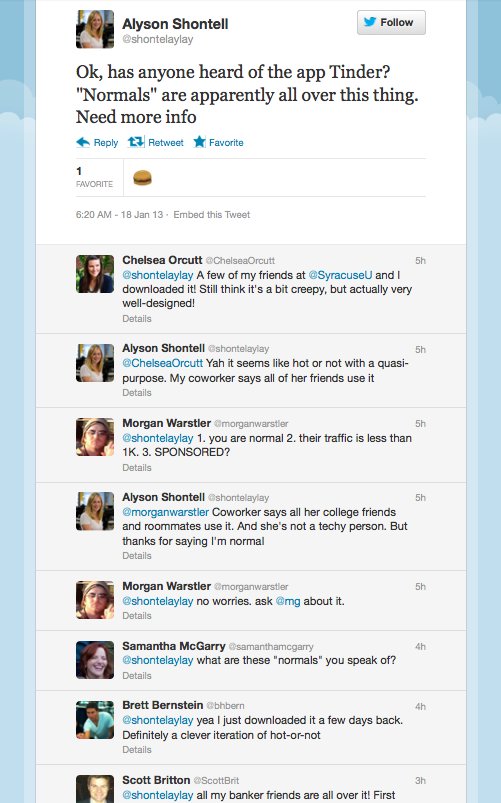Expand Details under Samantha McGarry's reply
This screenshot has width=501, height=803.
tap(137, 675)
